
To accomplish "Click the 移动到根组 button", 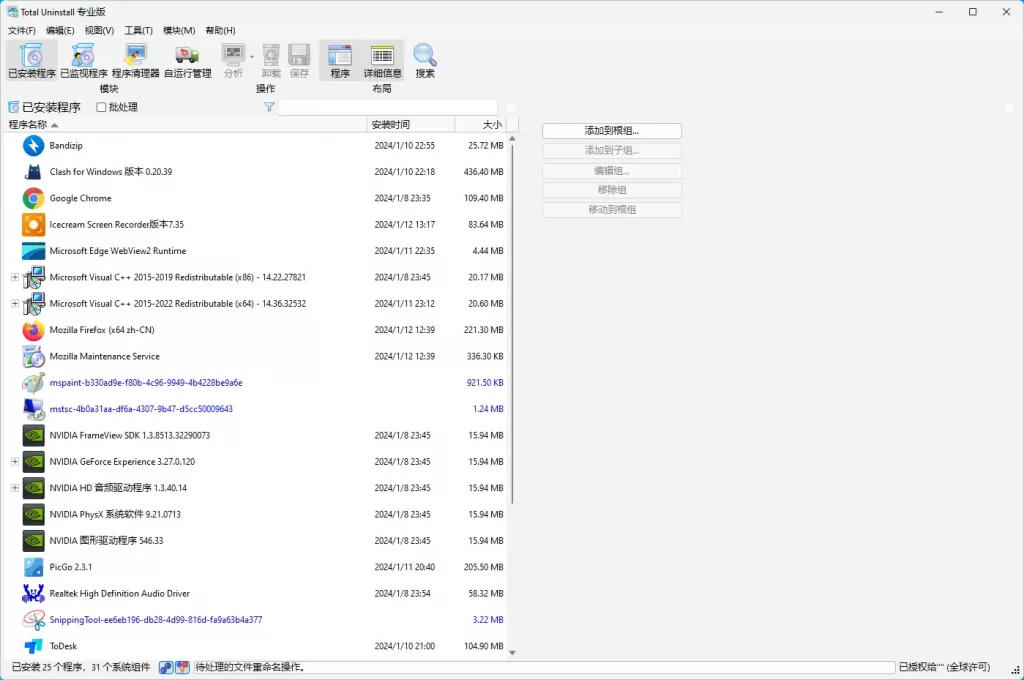I will (x=612, y=210).
